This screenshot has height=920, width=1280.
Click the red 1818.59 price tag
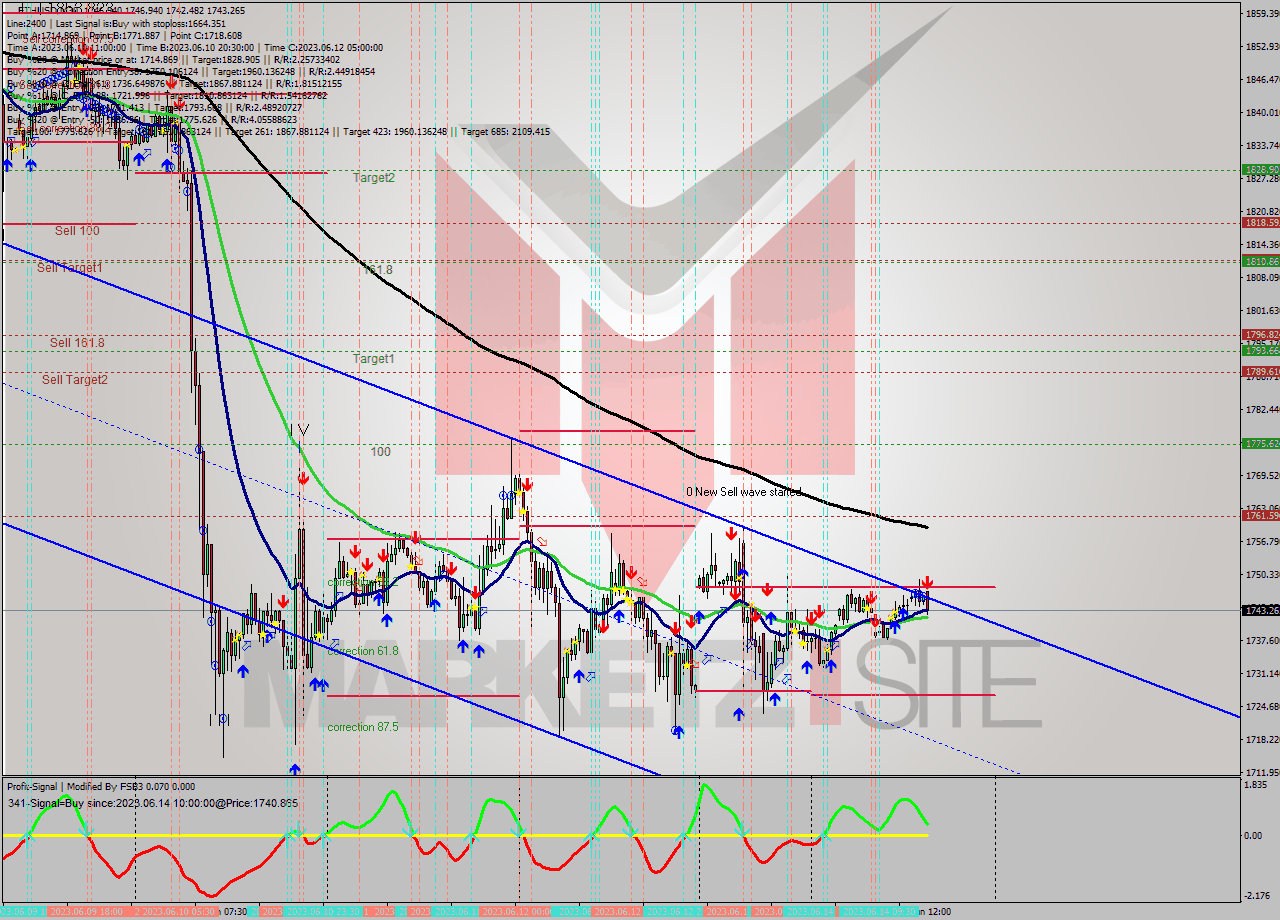click(1260, 223)
